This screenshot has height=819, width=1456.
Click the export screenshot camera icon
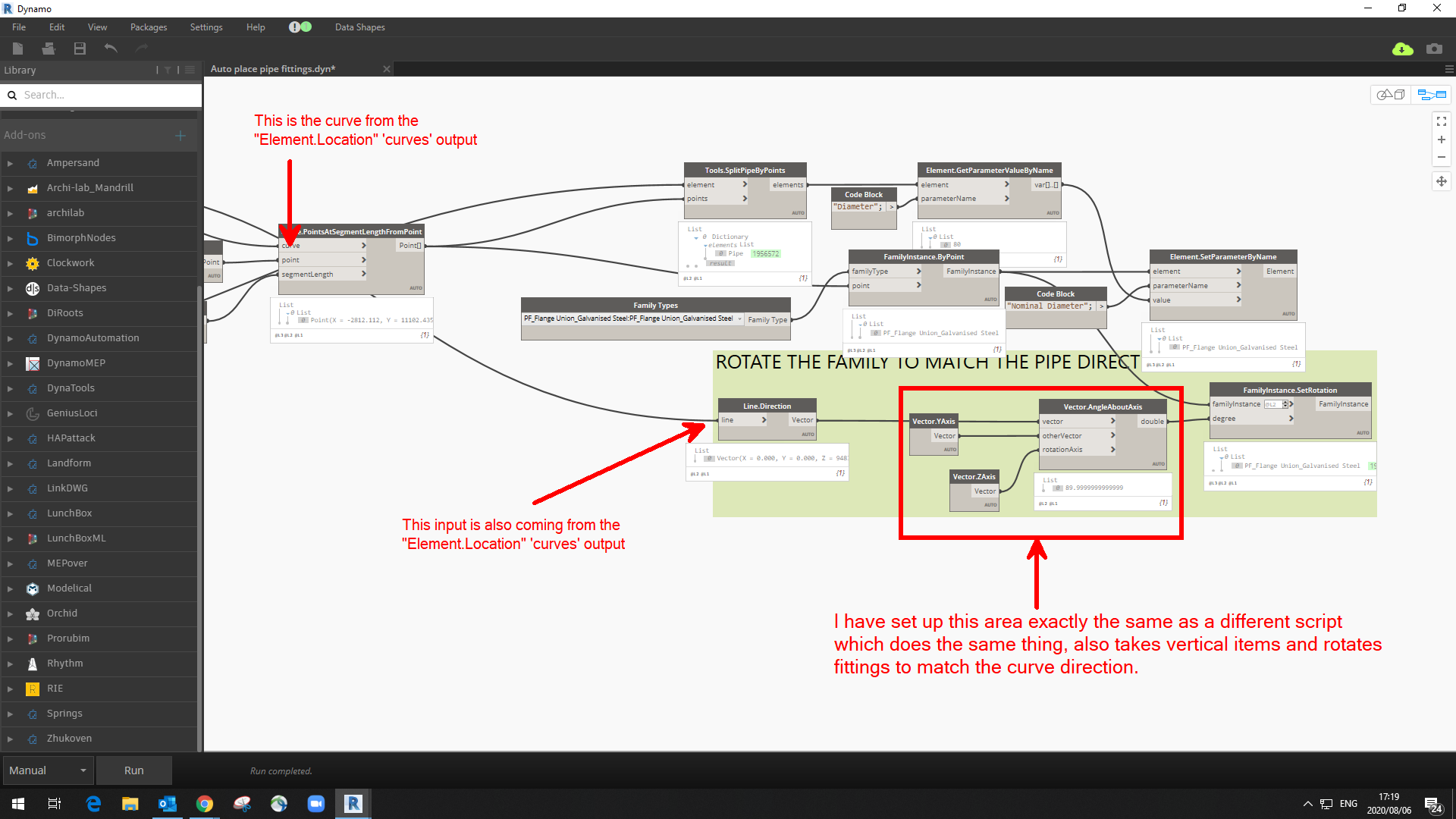pyautogui.click(x=1433, y=49)
